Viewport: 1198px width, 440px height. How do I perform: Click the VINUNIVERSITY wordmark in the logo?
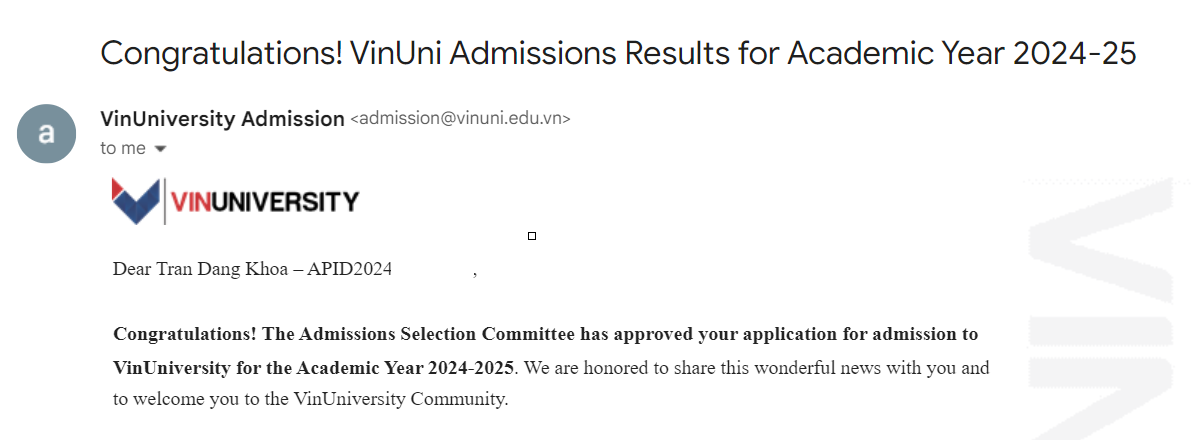click(x=265, y=202)
